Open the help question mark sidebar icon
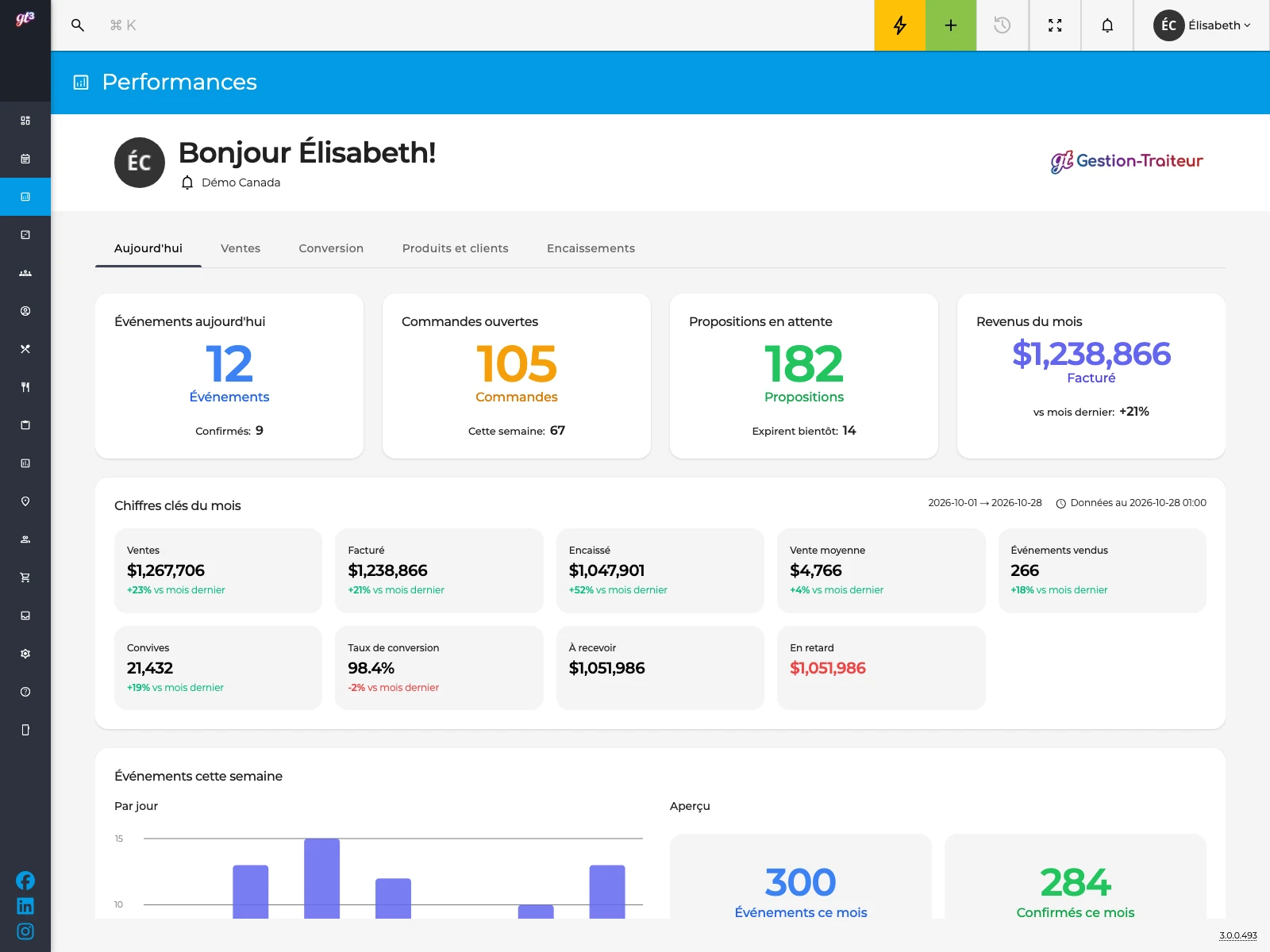 tap(25, 692)
